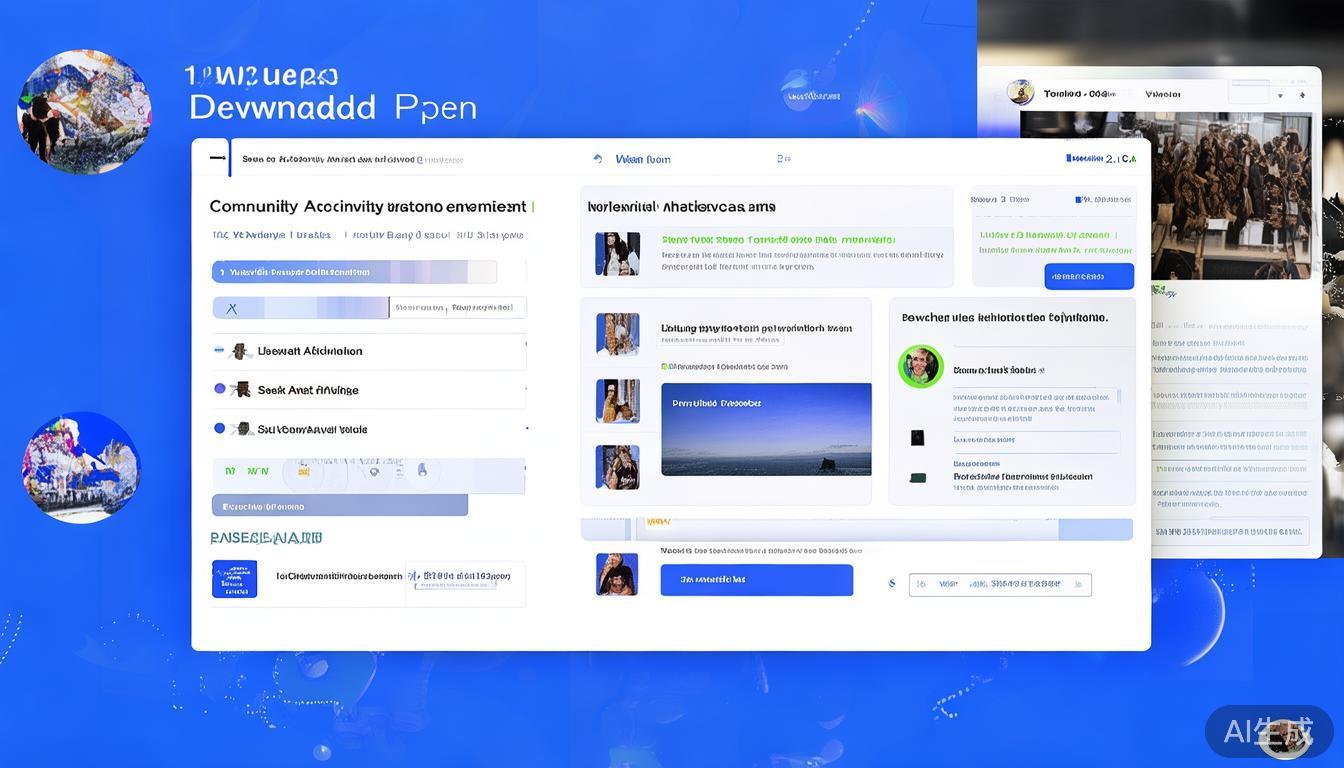This screenshot has height=768, width=1344.
Task: Click the blue X icon in the left panel bar
Action: [x=232, y=308]
